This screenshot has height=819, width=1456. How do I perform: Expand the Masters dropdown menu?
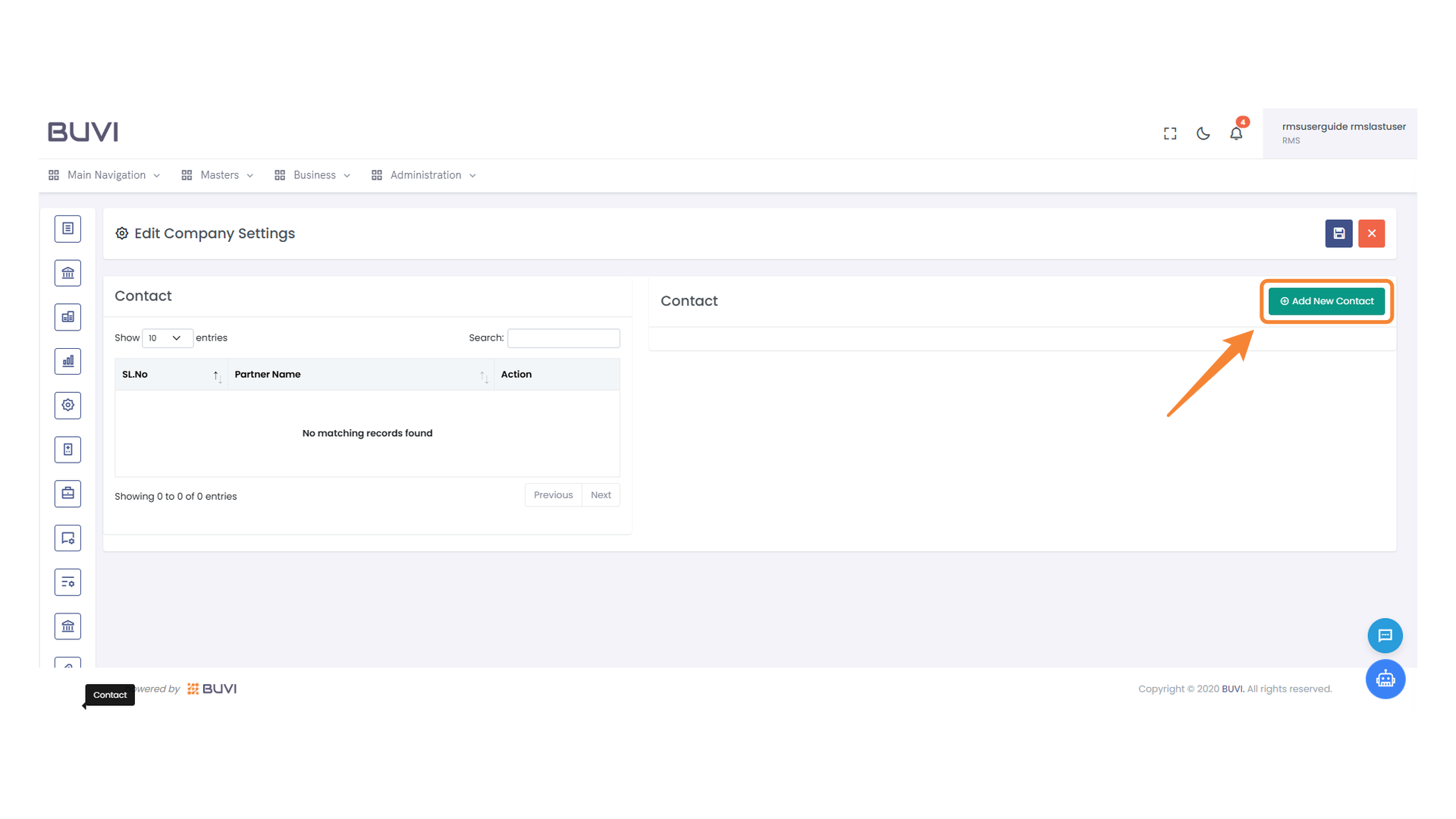[x=218, y=175]
